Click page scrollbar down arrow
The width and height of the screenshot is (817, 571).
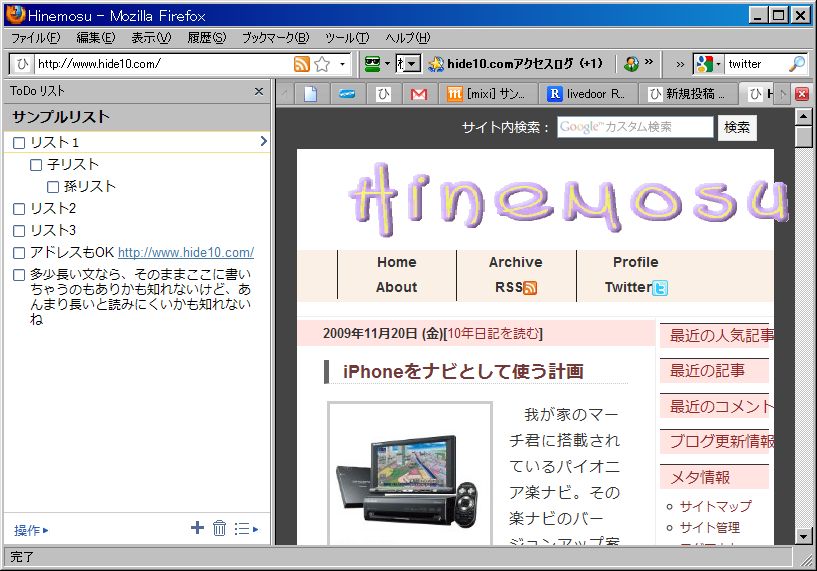pyautogui.click(x=803, y=537)
